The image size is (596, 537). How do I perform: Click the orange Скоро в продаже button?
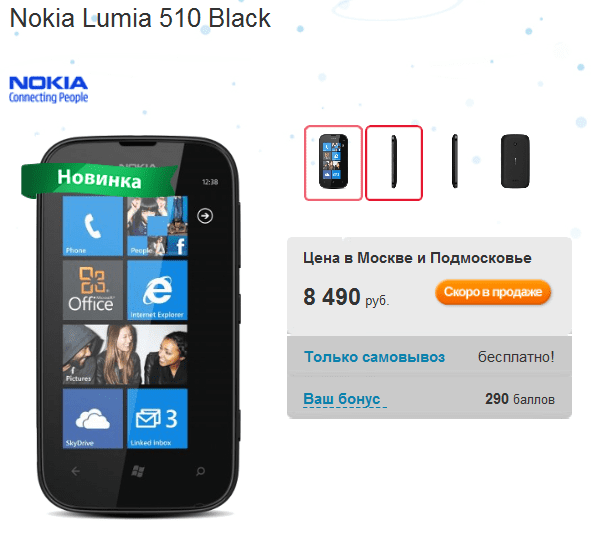[493, 292]
